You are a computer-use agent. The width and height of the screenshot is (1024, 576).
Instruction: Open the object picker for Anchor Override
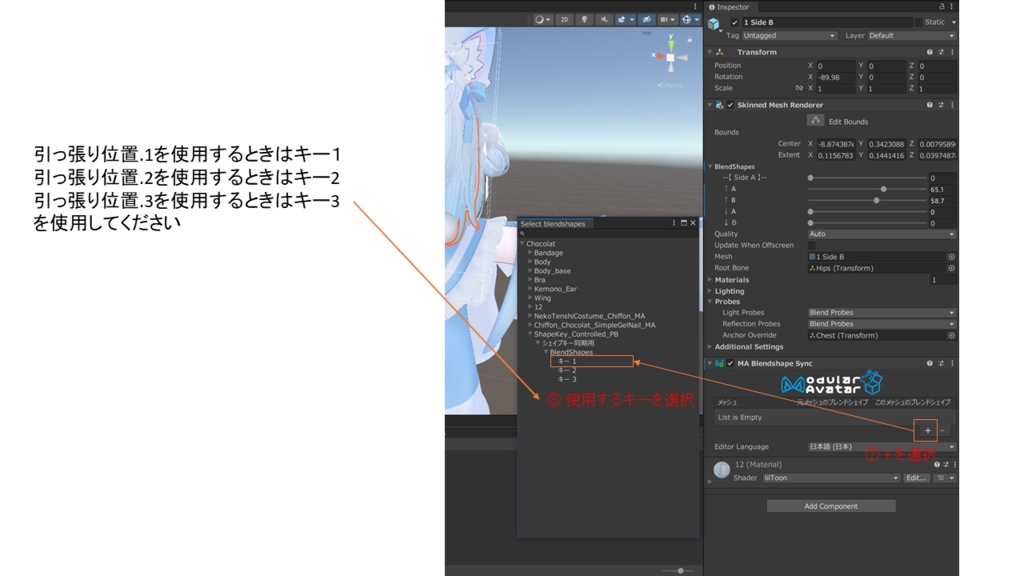(952, 335)
